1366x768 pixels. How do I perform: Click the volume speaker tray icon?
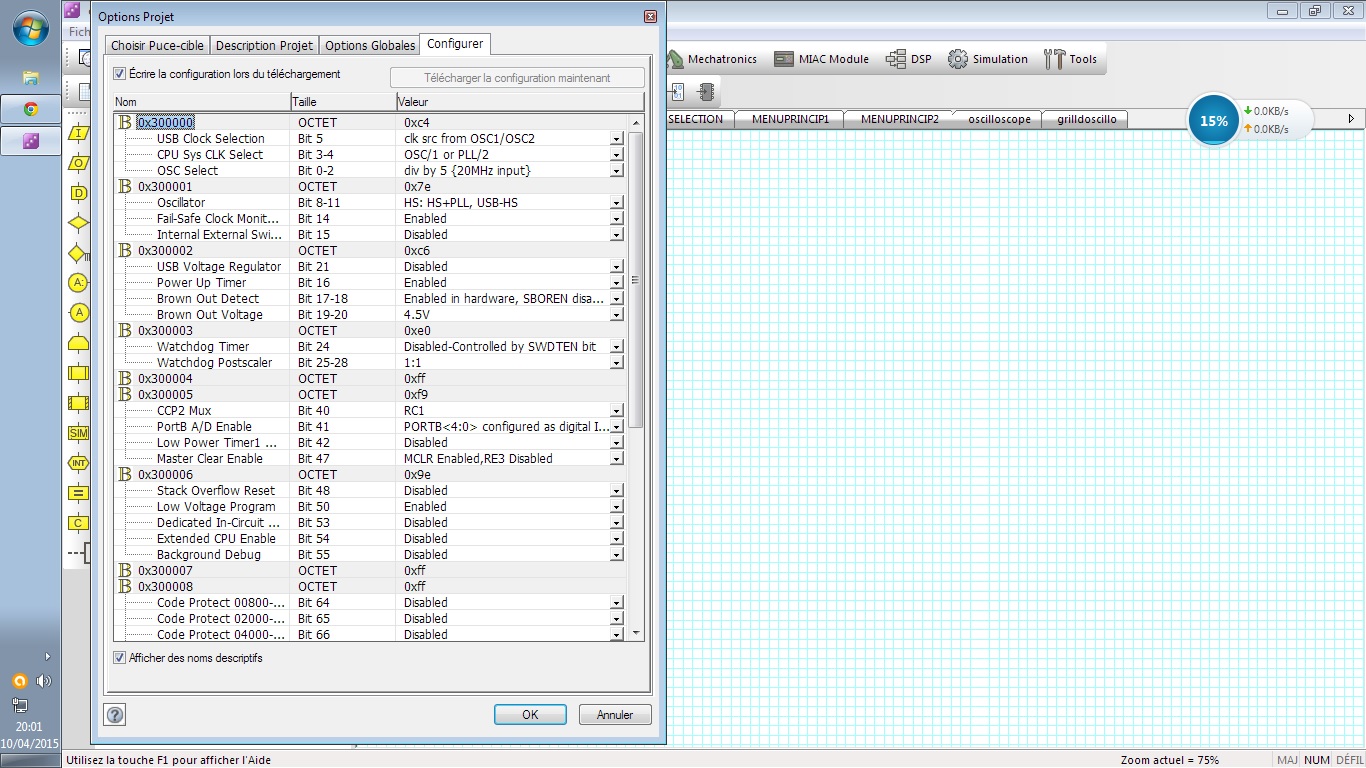(x=43, y=681)
